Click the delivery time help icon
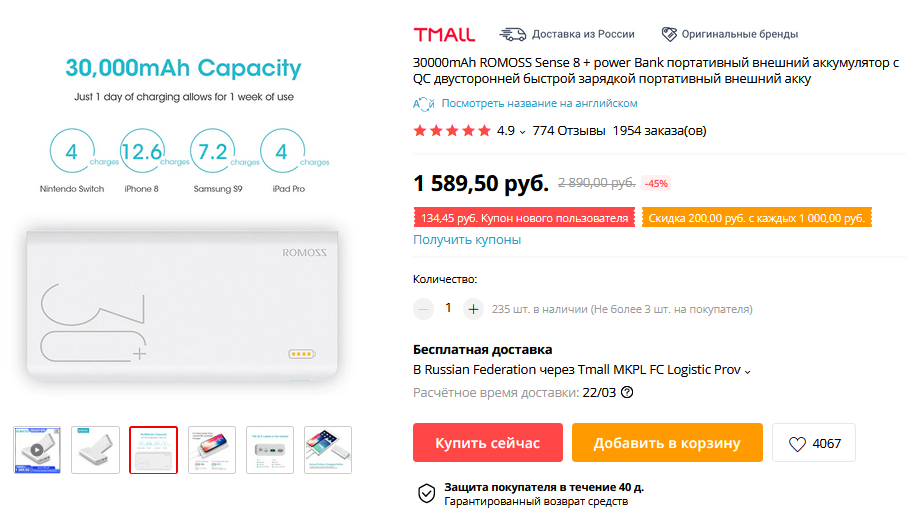The height and width of the screenshot is (530, 917). click(x=627, y=392)
